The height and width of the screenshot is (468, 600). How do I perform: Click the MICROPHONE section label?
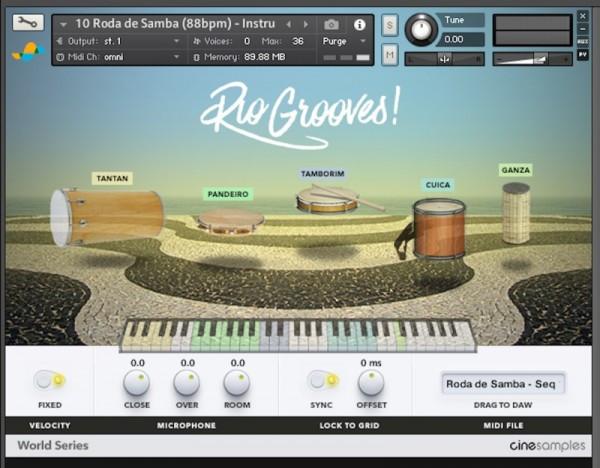click(x=186, y=425)
